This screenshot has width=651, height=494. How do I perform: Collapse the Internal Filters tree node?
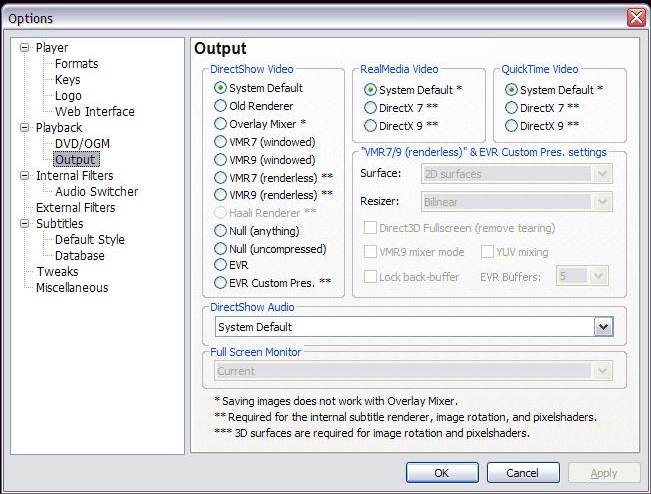point(24,176)
